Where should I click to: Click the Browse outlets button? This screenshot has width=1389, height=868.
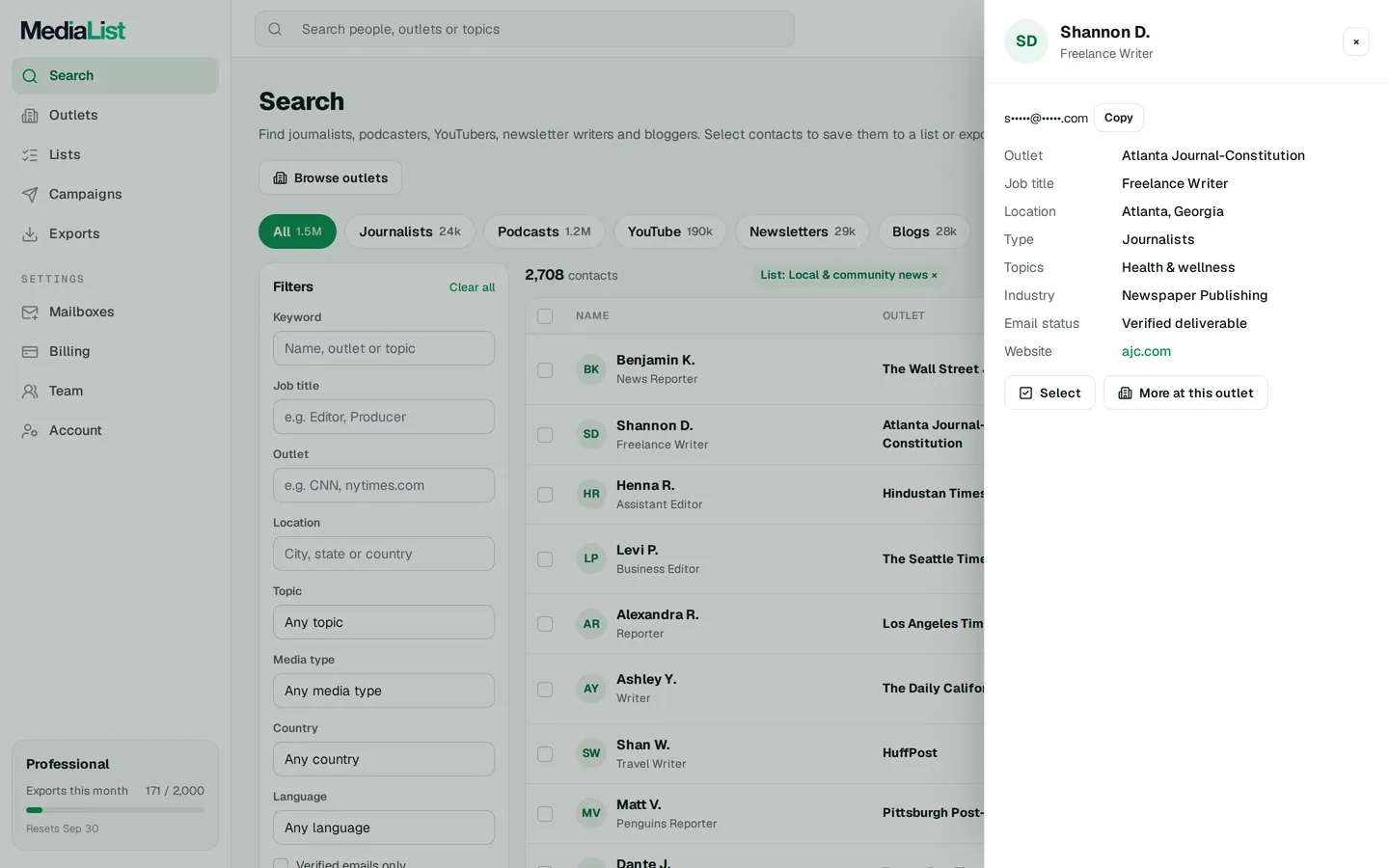tap(330, 177)
